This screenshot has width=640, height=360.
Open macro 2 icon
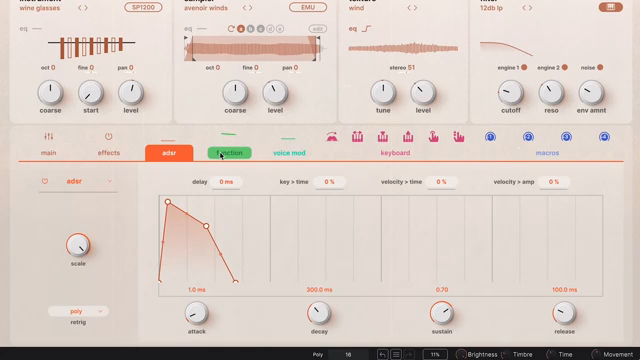528,137
